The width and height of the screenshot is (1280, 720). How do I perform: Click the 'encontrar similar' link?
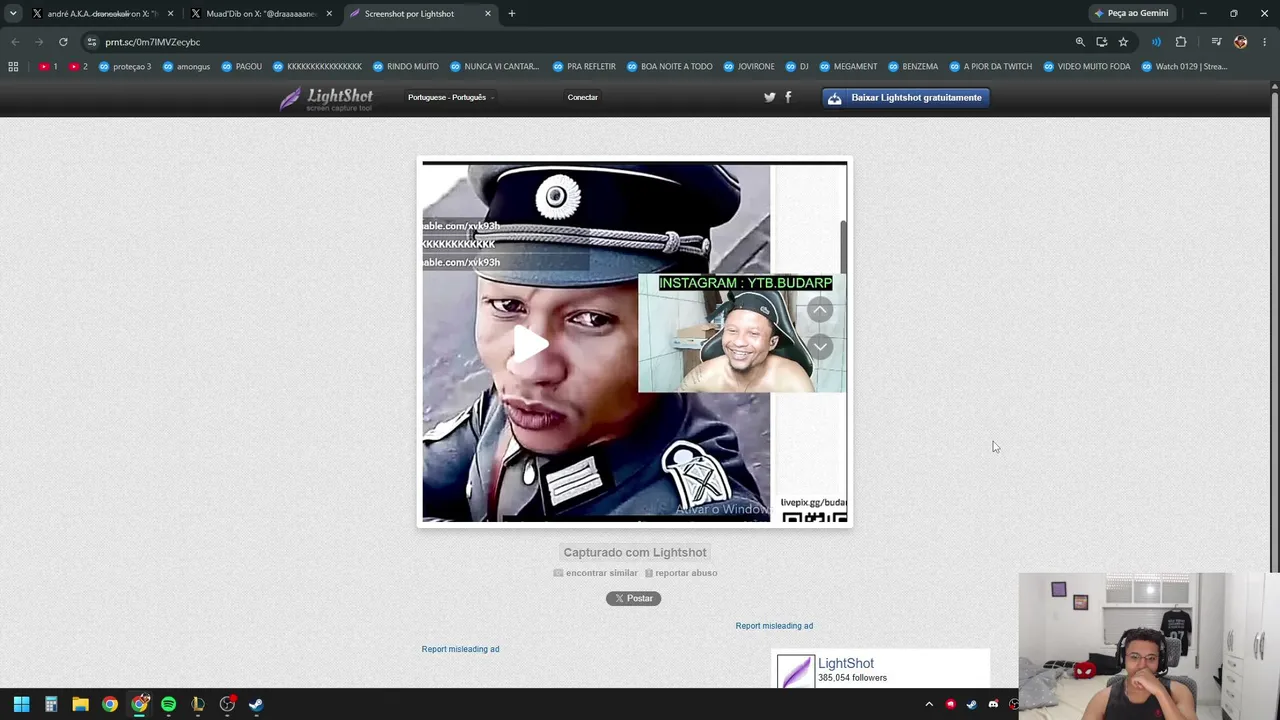[x=596, y=573]
